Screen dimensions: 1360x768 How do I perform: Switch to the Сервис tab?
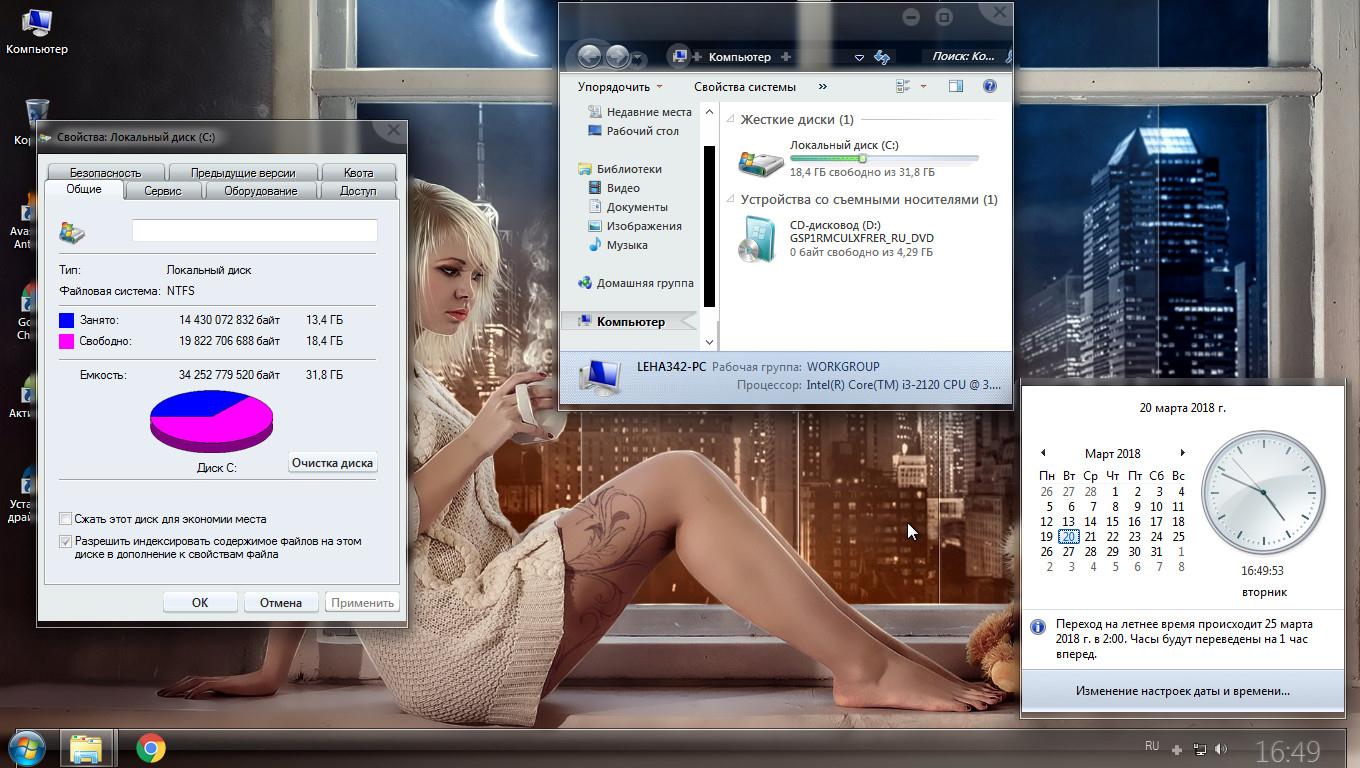[163, 191]
